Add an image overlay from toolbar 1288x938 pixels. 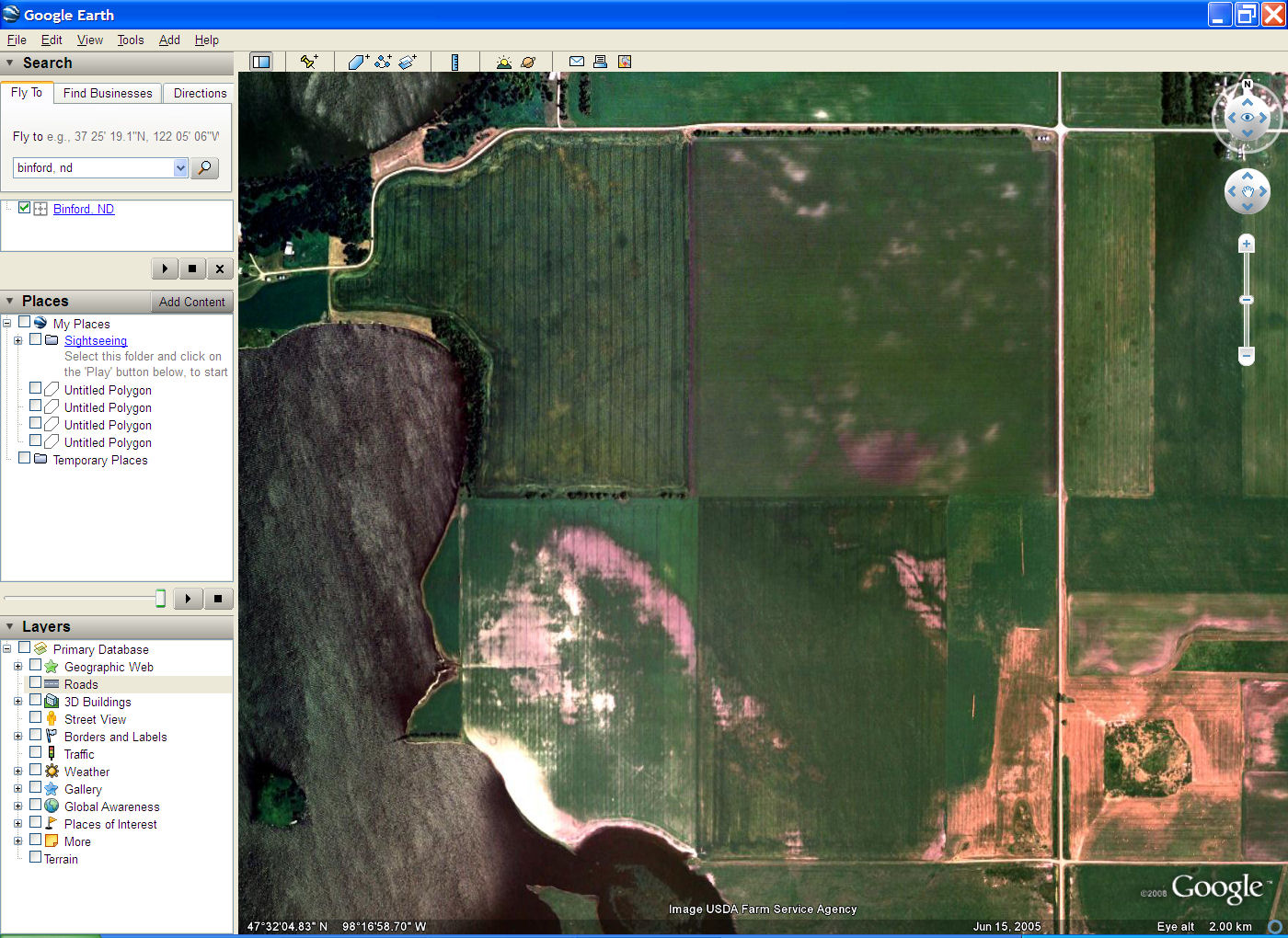coord(408,62)
